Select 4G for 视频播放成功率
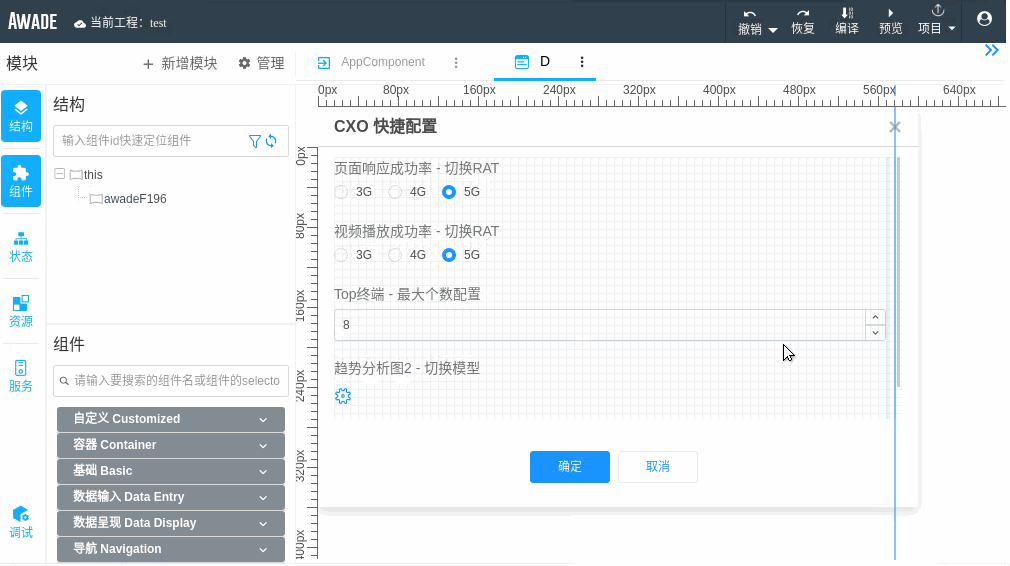1010x566 pixels. (x=396, y=255)
